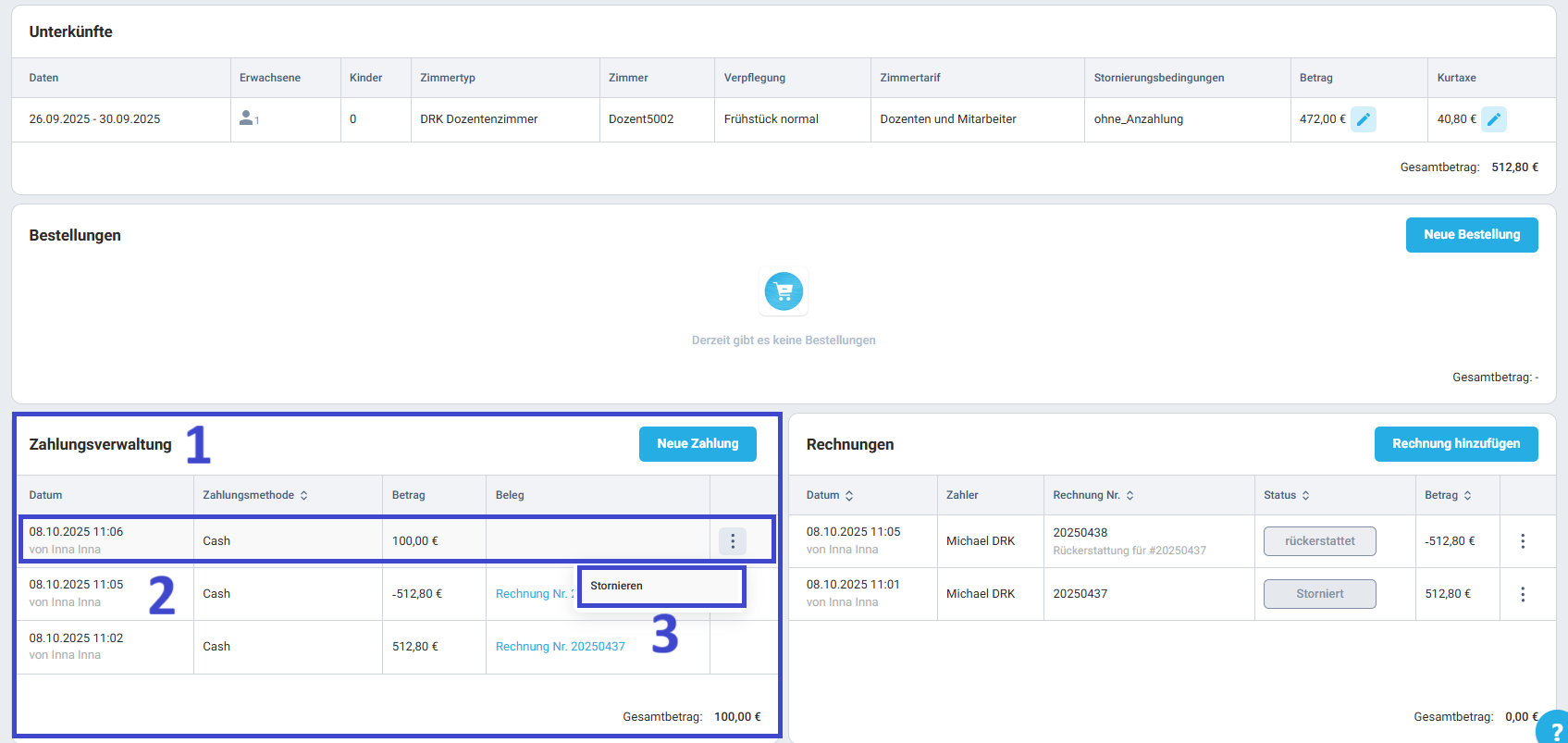1568x743 pixels.
Task: Click the rückerstattet status badge
Action: (1320, 541)
